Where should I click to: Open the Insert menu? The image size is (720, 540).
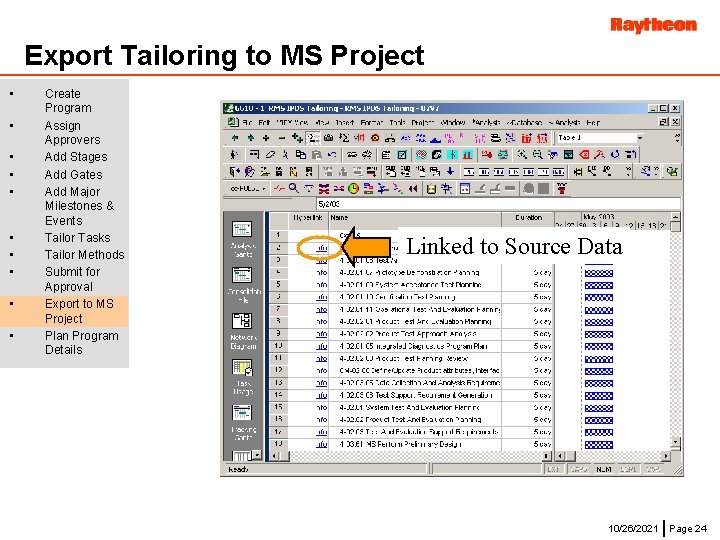(344, 123)
